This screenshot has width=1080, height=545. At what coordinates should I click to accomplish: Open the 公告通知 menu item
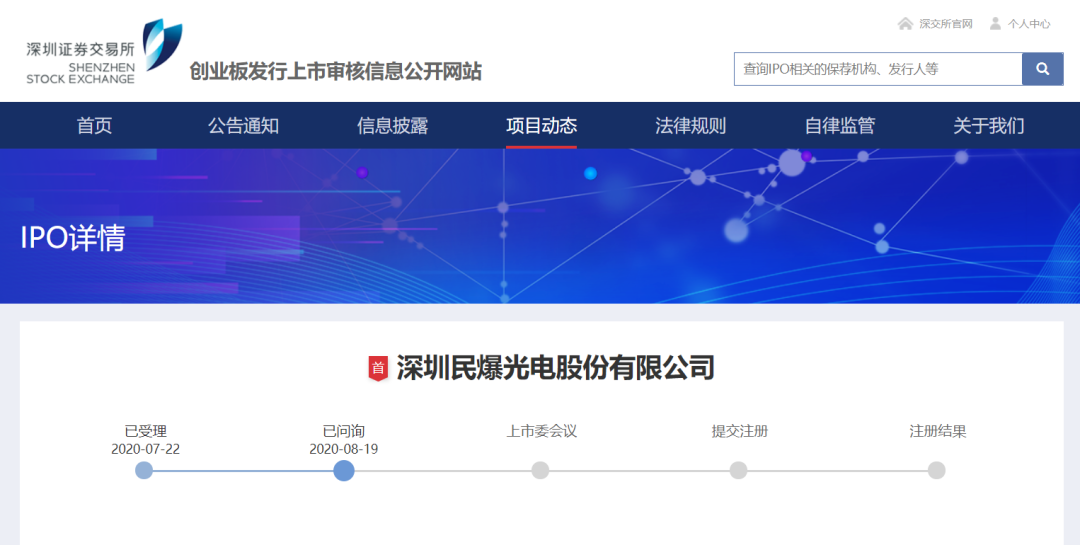[x=243, y=125]
